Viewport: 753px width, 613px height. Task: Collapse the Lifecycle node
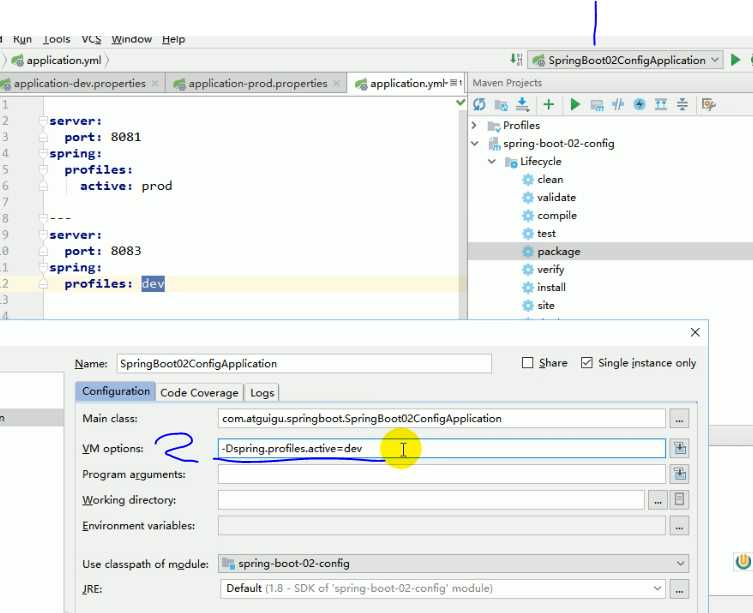tap(492, 161)
